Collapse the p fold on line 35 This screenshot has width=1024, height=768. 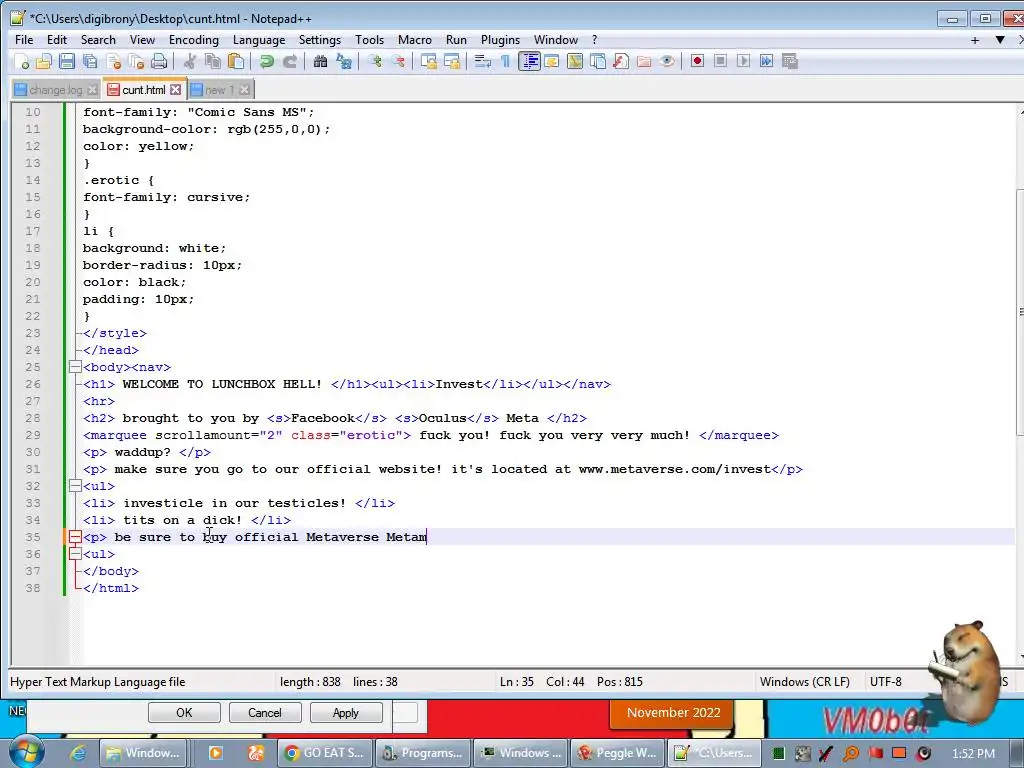tap(75, 537)
